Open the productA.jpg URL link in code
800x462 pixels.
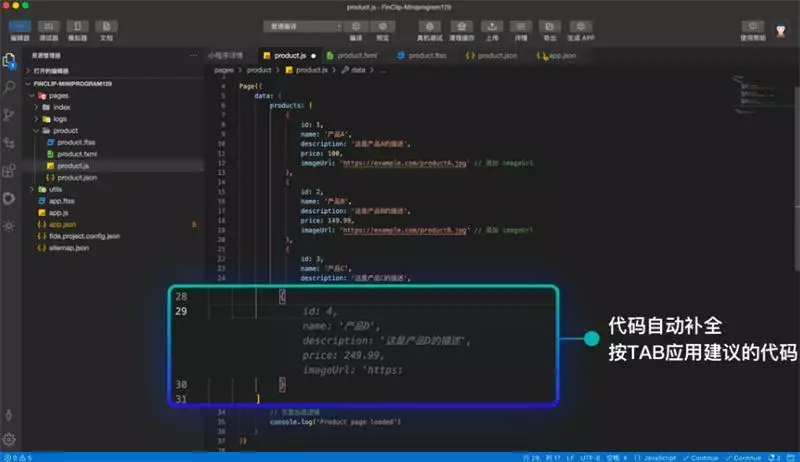point(405,163)
